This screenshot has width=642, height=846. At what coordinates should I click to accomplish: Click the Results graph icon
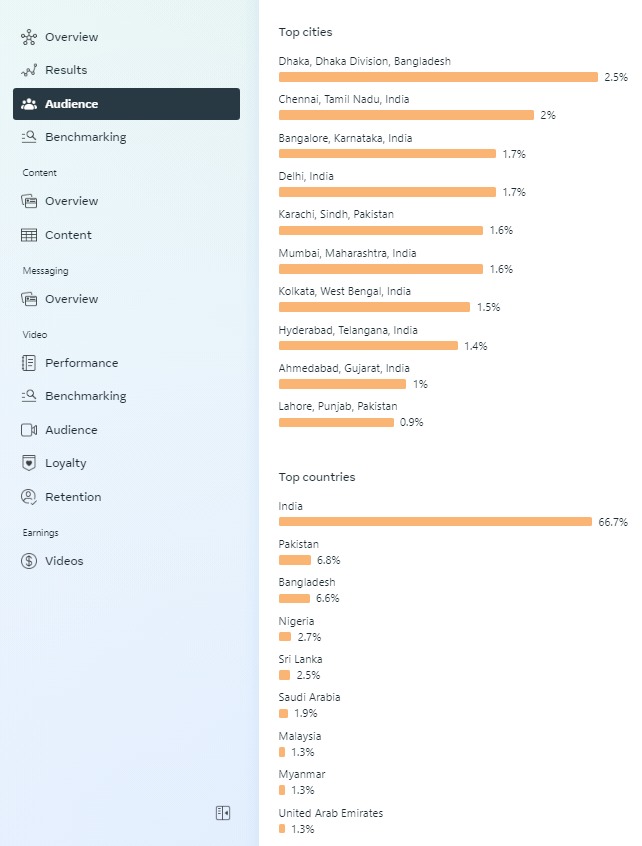29,70
